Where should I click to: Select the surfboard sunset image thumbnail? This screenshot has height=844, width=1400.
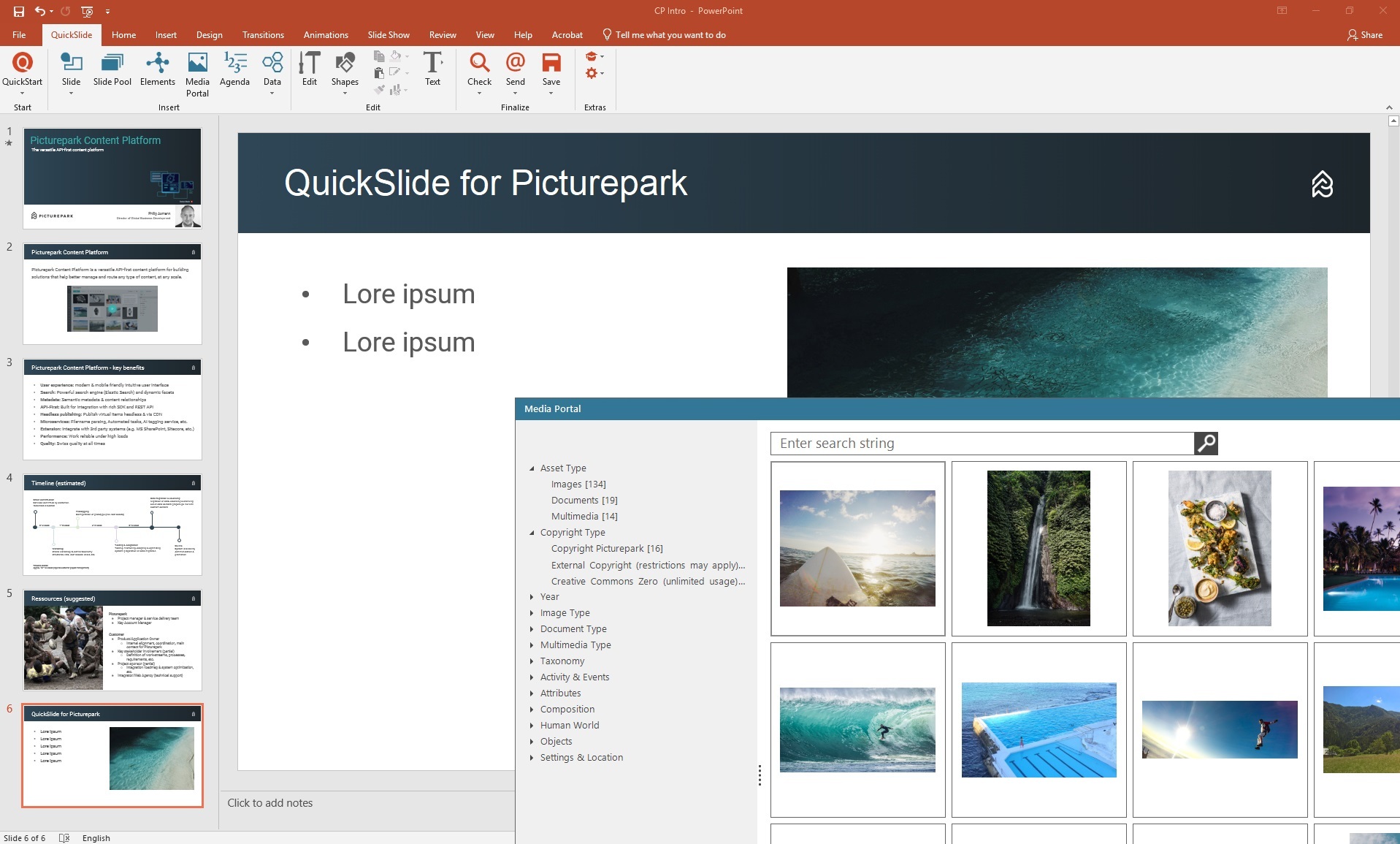point(857,548)
